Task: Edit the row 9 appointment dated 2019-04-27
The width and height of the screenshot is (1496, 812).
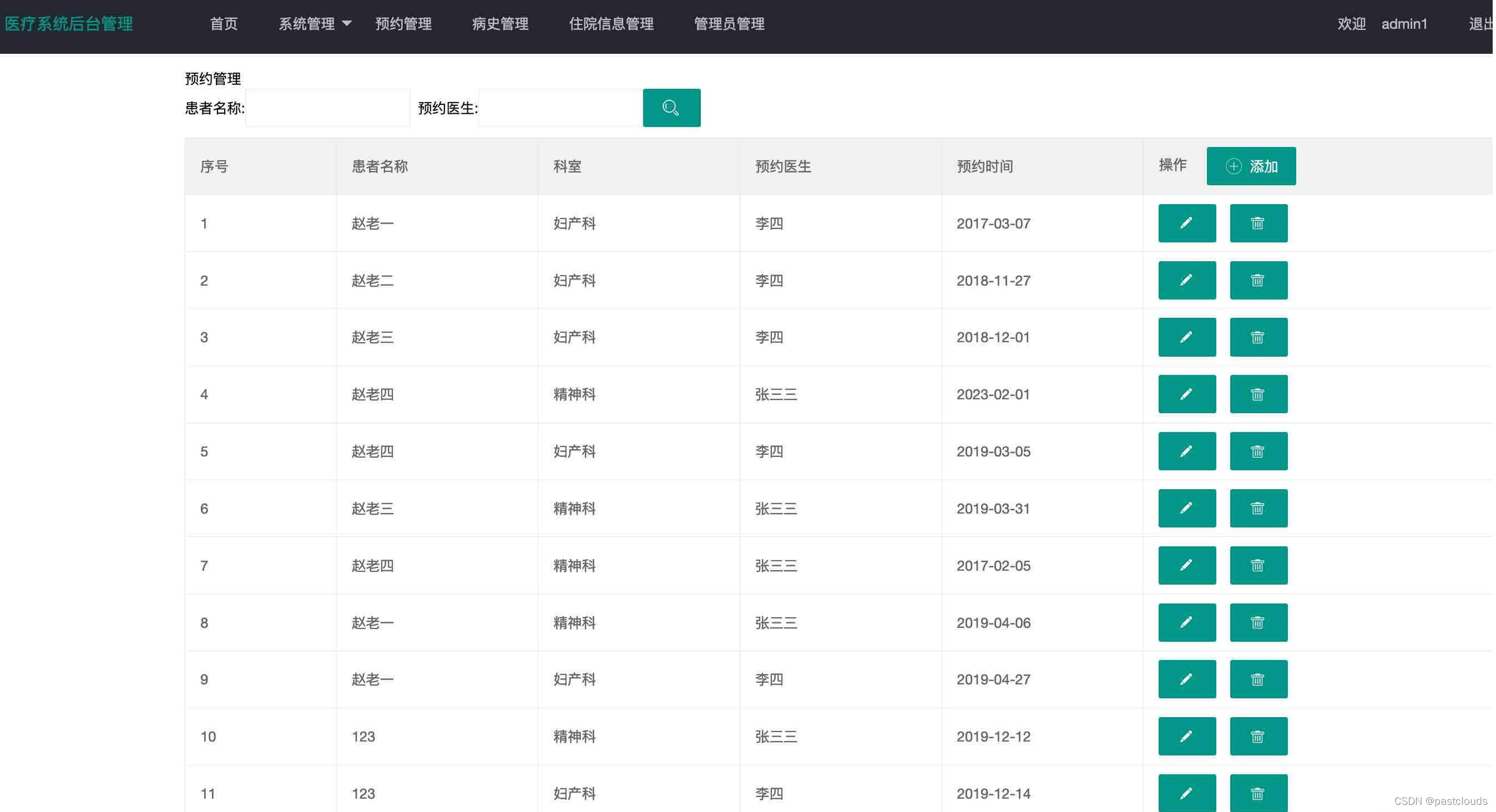Action: (x=1186, y=679)
